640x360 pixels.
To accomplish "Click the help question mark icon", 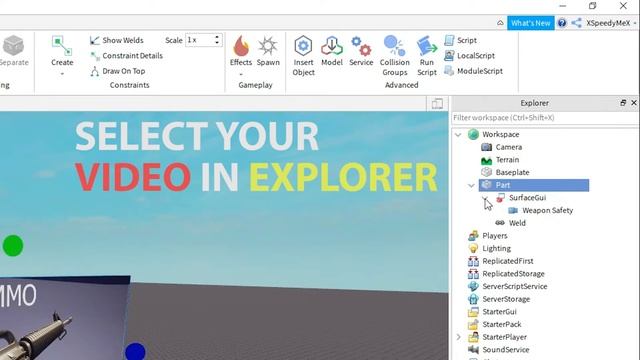I will tap(562, 23).
